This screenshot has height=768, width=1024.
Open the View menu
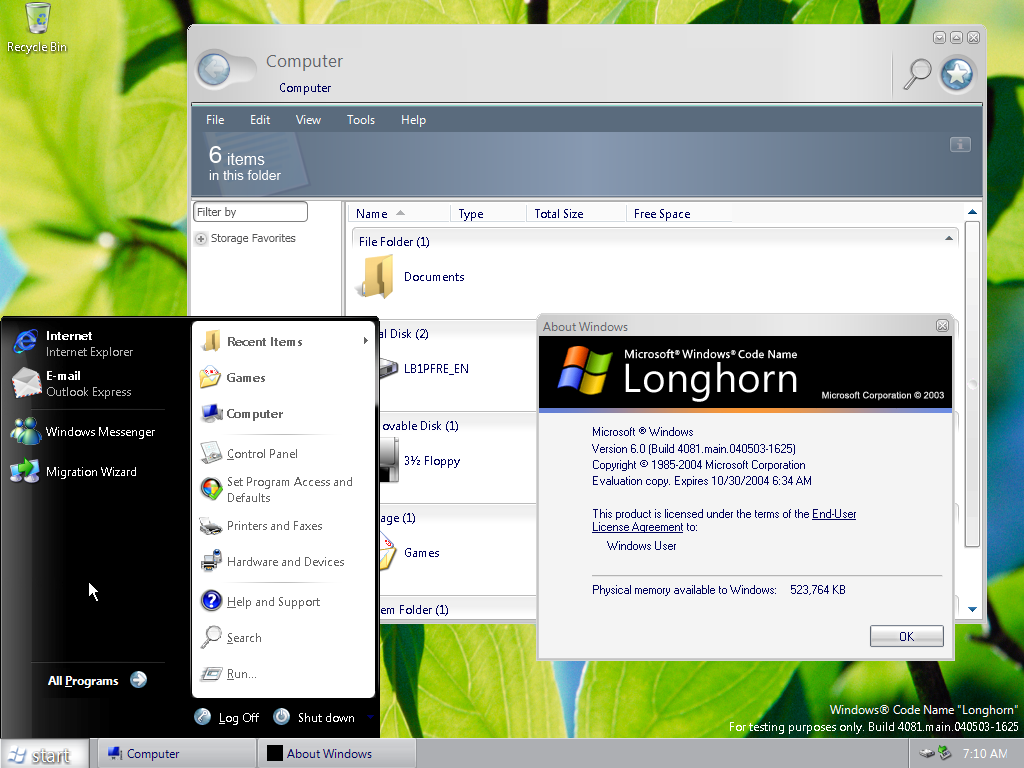308,120
